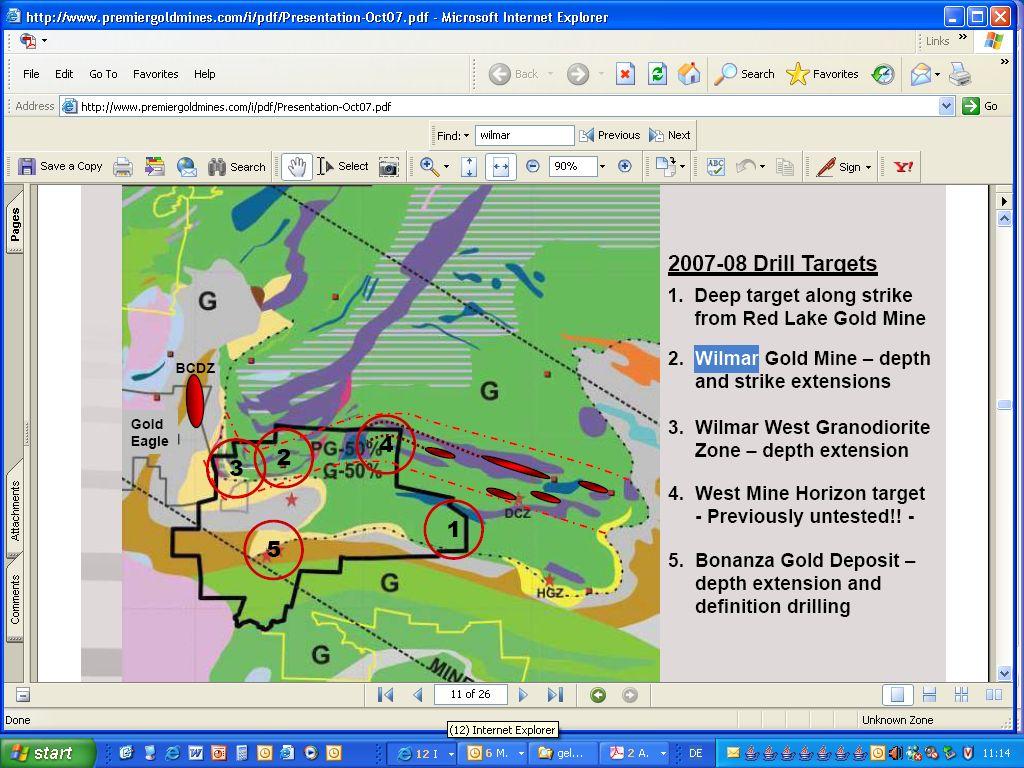Open the Favorites menu
Screen dimensions: 1024x768
[x=155, y=74]
